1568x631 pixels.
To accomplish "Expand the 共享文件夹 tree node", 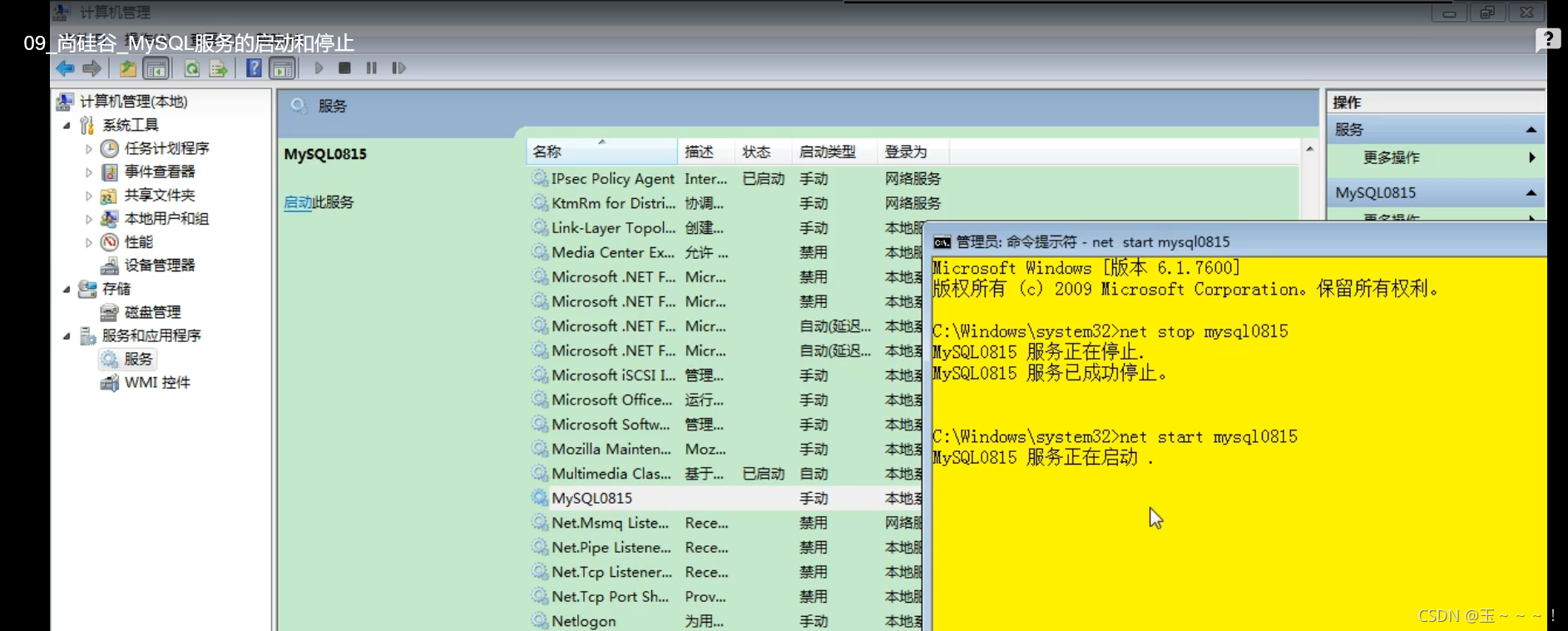I will click(89, 196).
